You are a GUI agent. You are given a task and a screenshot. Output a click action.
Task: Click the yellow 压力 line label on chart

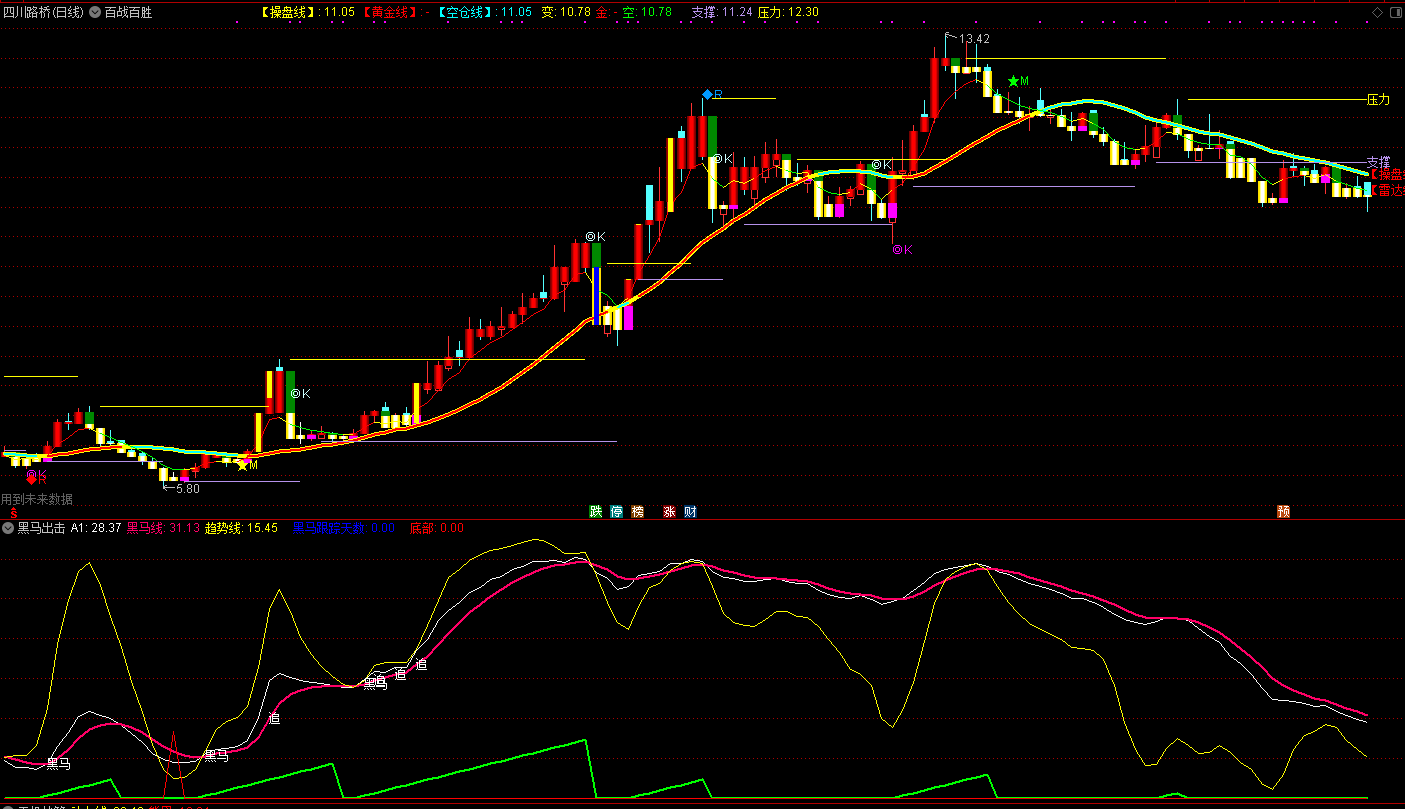click(x=1378, y=100)
